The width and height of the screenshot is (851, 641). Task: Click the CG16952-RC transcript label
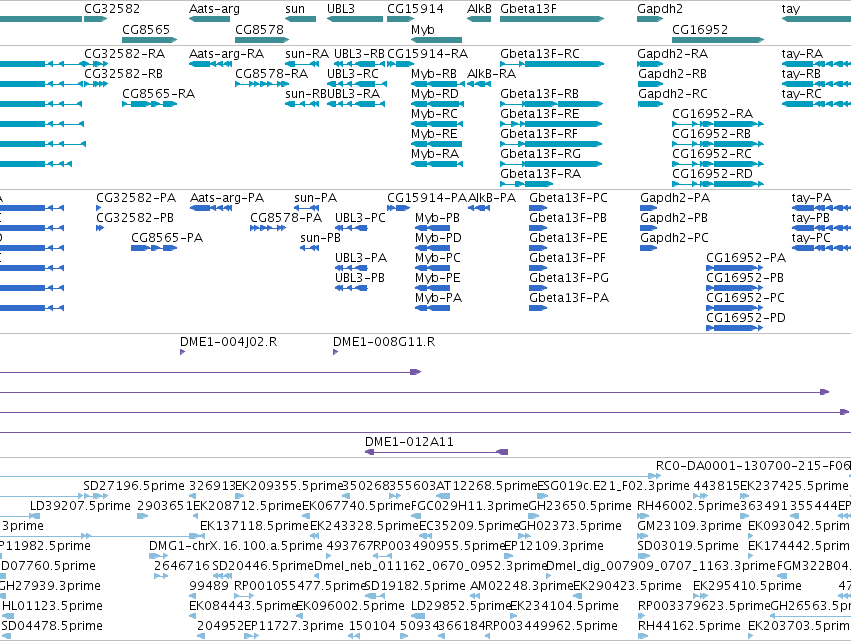click(712, 154)
